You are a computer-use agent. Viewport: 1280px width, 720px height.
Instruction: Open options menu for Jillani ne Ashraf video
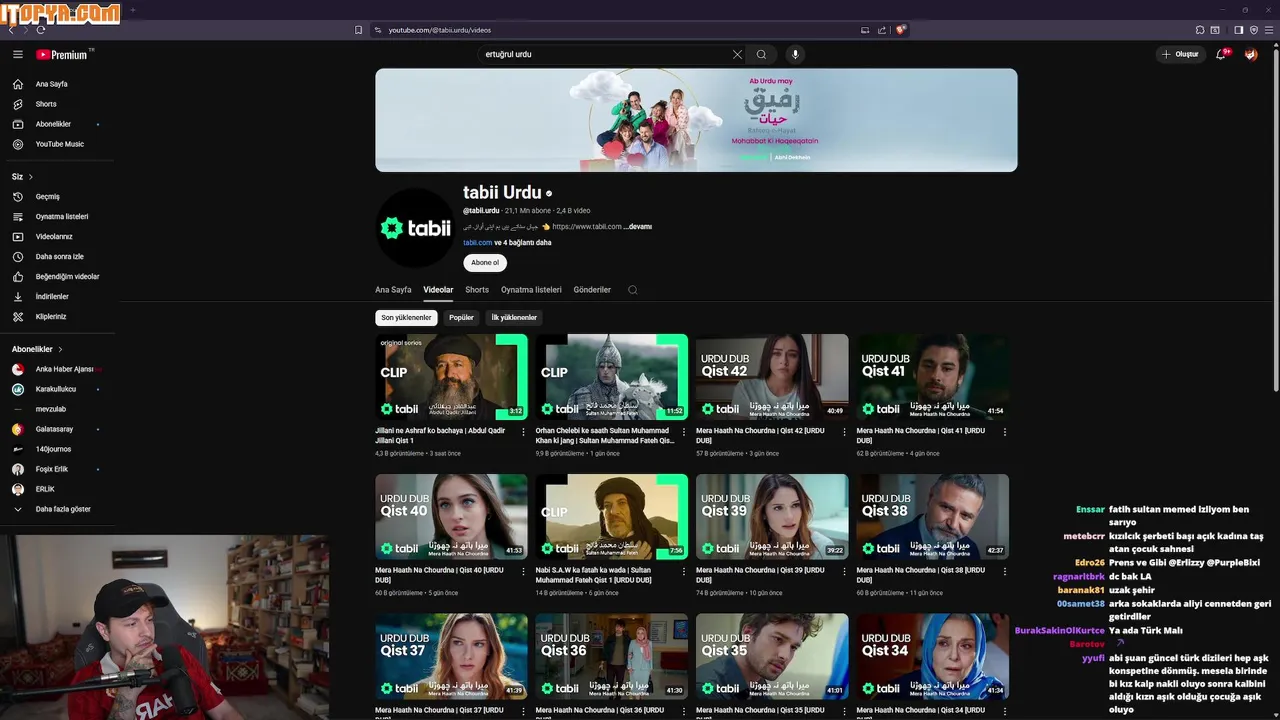pos(523,432)
